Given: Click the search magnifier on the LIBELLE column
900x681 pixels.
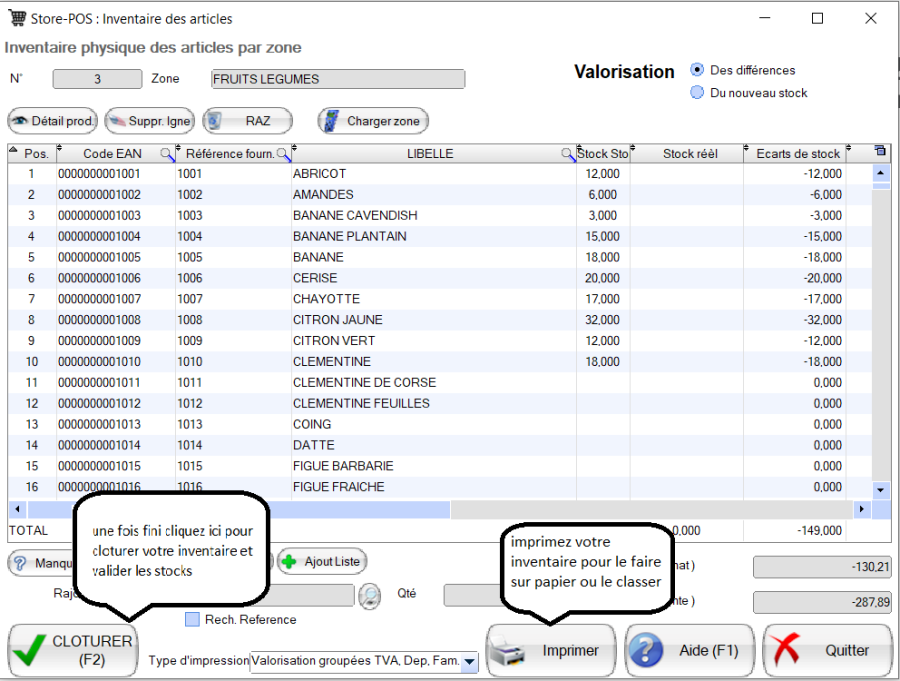Looking at the screenshot, I should pyautogui.click(x=568, y=152).
